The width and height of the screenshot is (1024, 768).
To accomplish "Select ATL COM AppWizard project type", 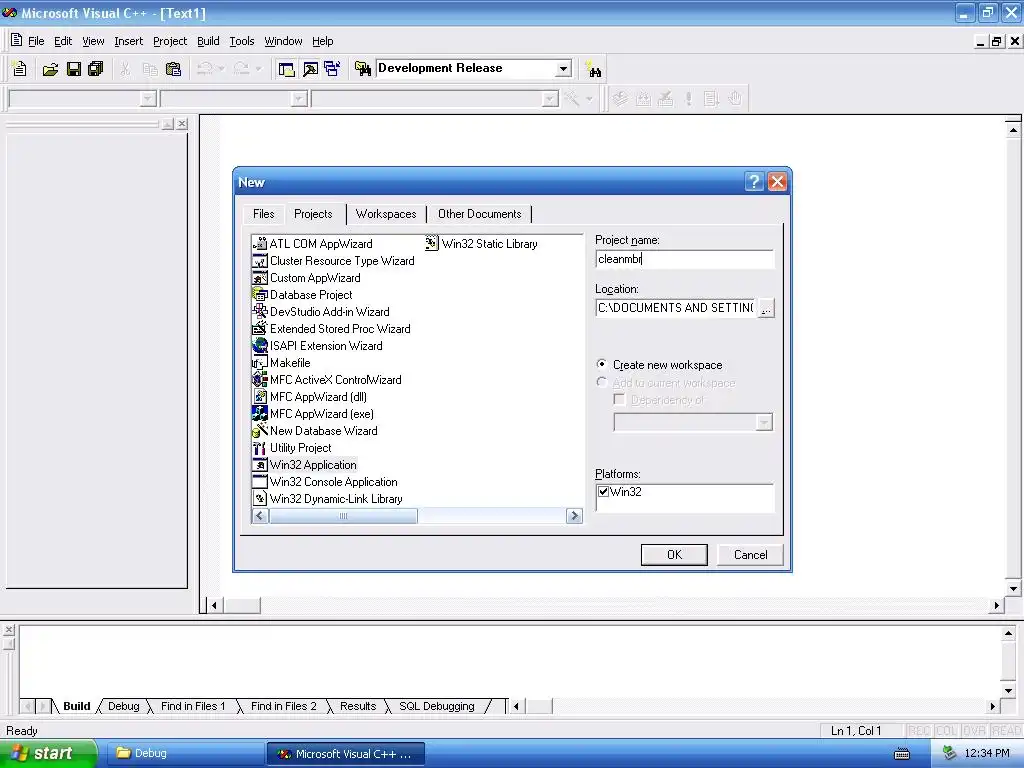I will pos(312,244).
